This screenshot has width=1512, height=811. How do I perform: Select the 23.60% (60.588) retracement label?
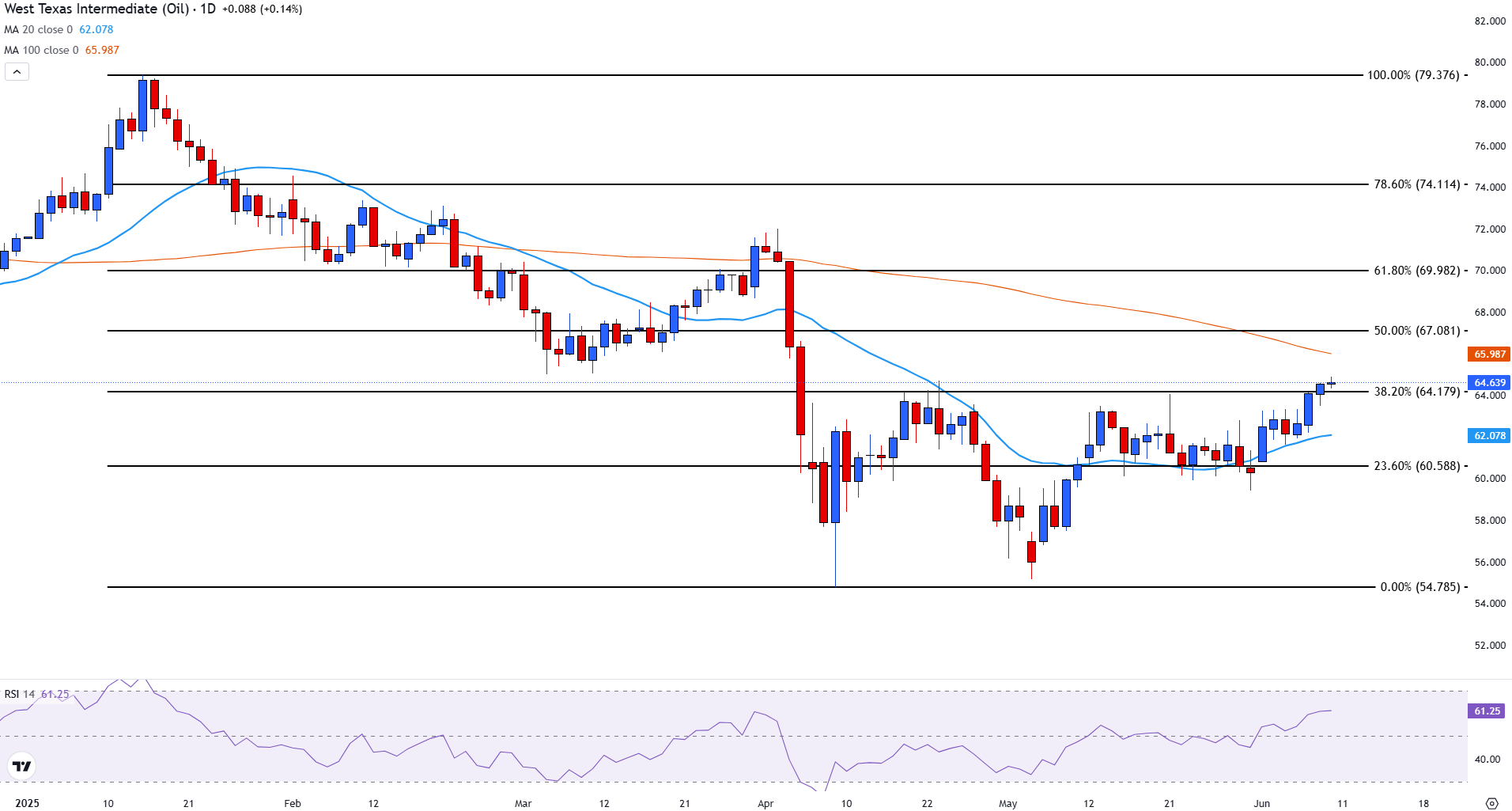pos(1416,466)
